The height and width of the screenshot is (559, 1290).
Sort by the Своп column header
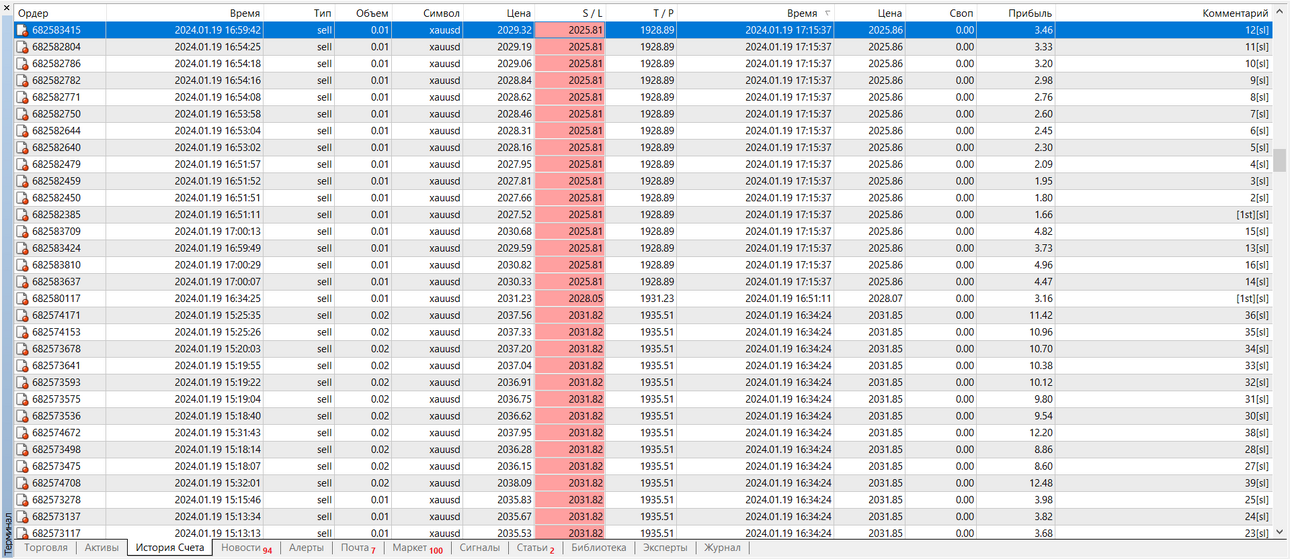[942, 13]
